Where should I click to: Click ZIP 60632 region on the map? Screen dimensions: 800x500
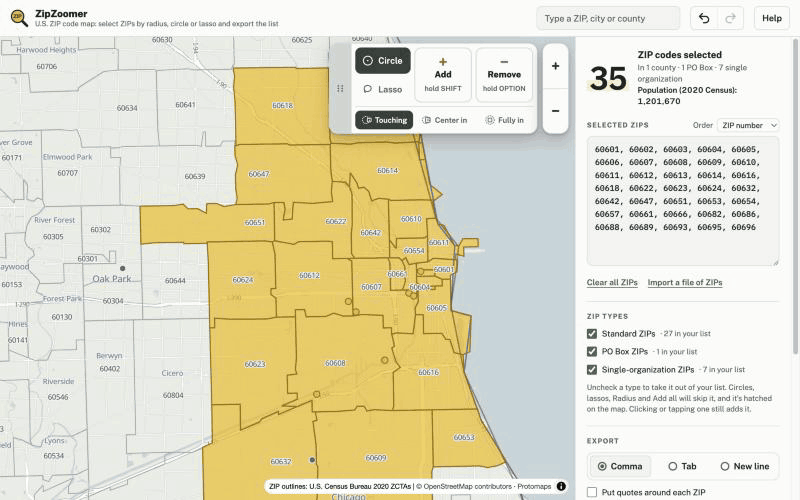pyautogui.click(x=281, y=461)
